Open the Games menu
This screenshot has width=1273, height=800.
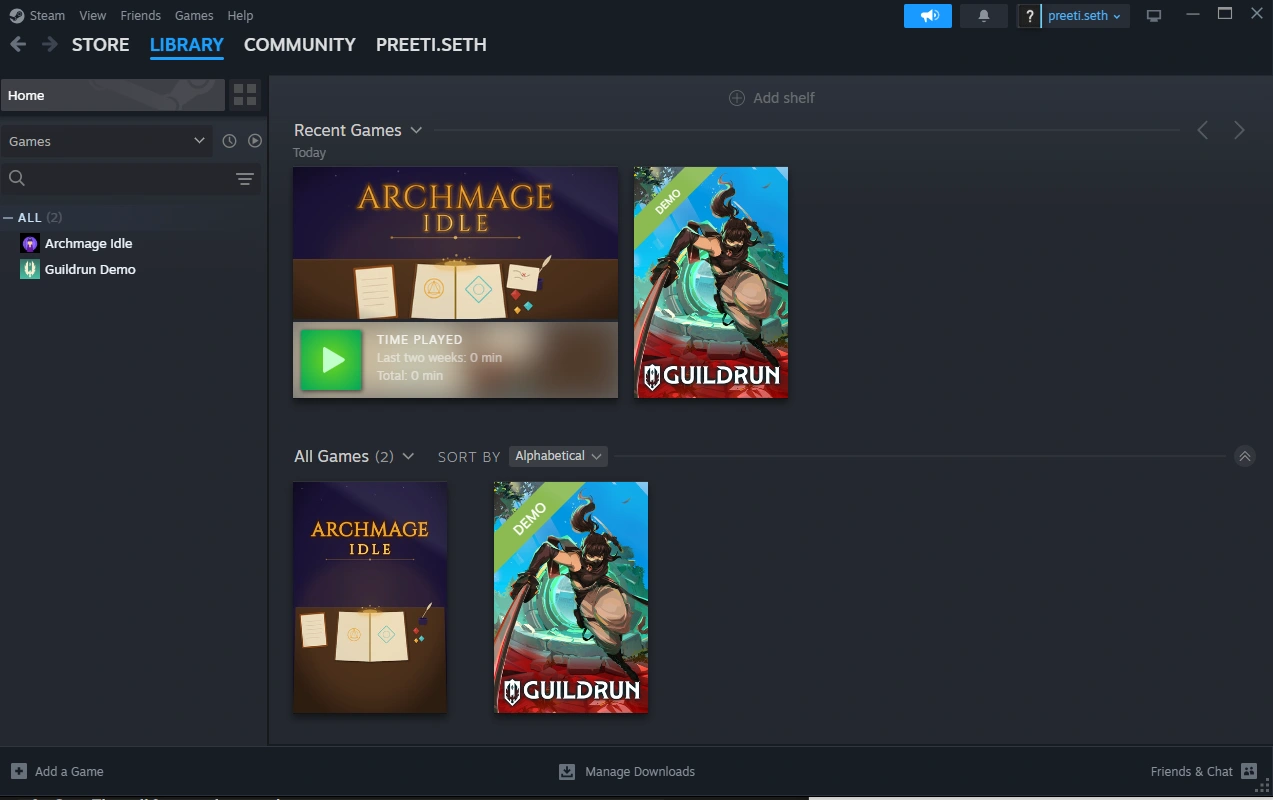tap(194, 15)
